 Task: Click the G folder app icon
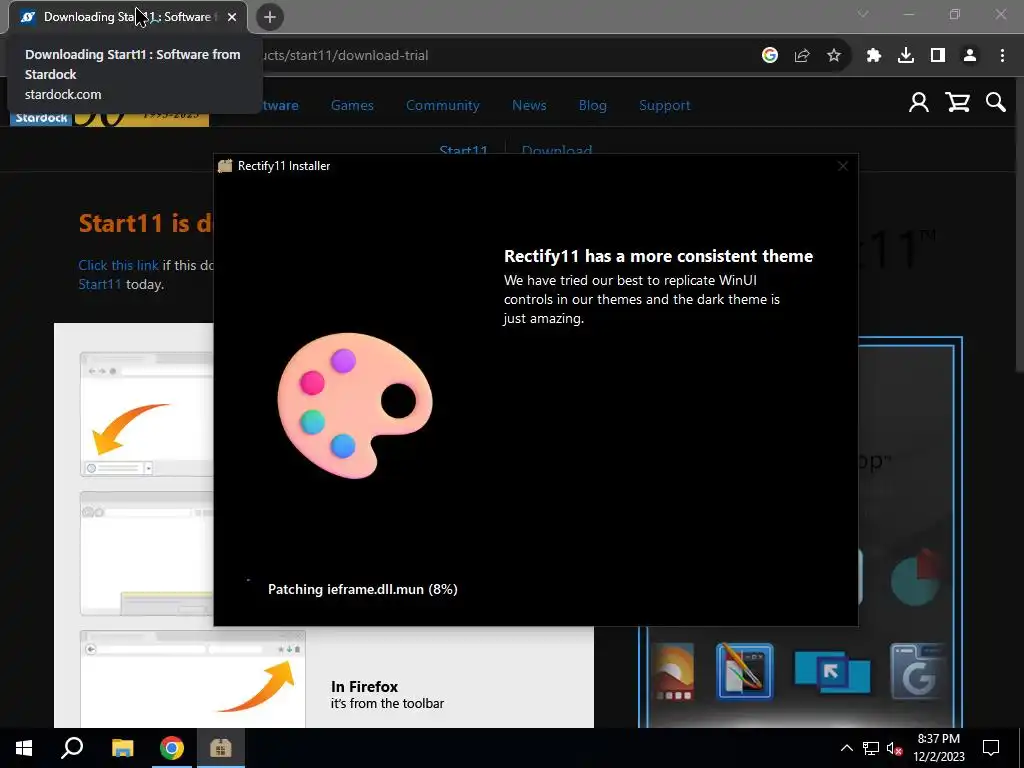pyautogui.click(x=918, y=672)
